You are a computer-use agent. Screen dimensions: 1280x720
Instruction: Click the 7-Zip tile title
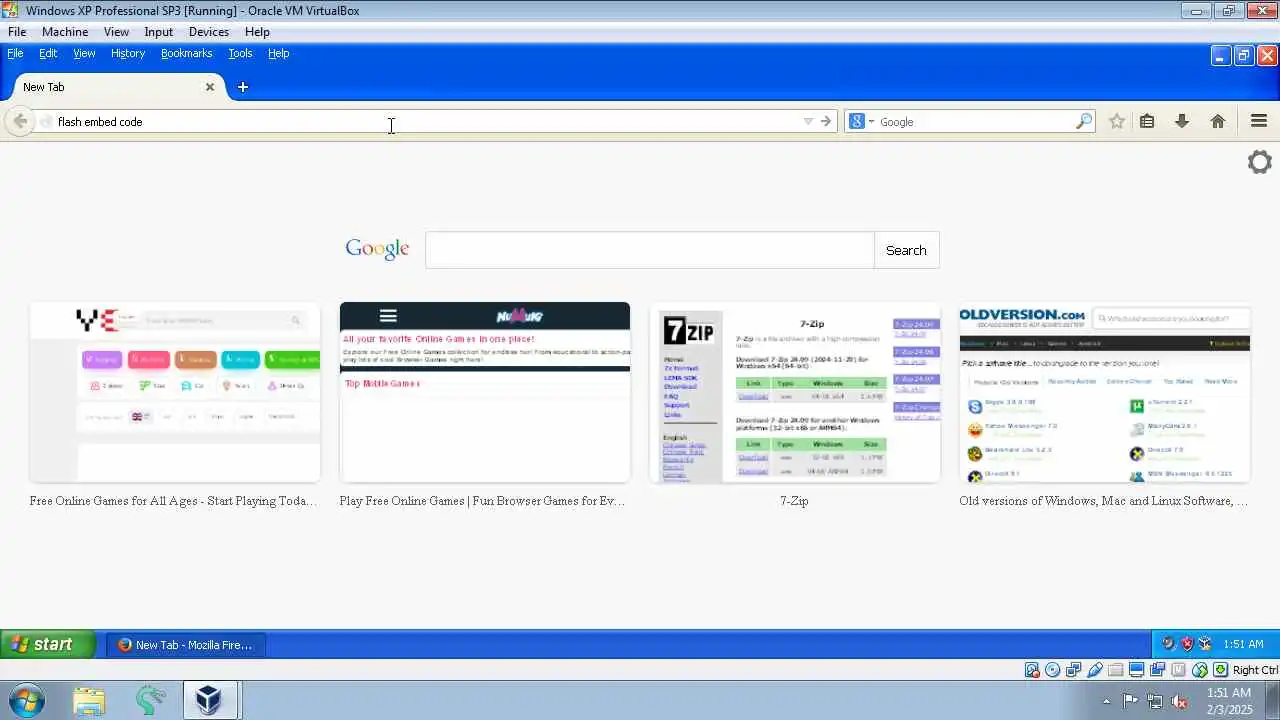[x=794, y=501]
